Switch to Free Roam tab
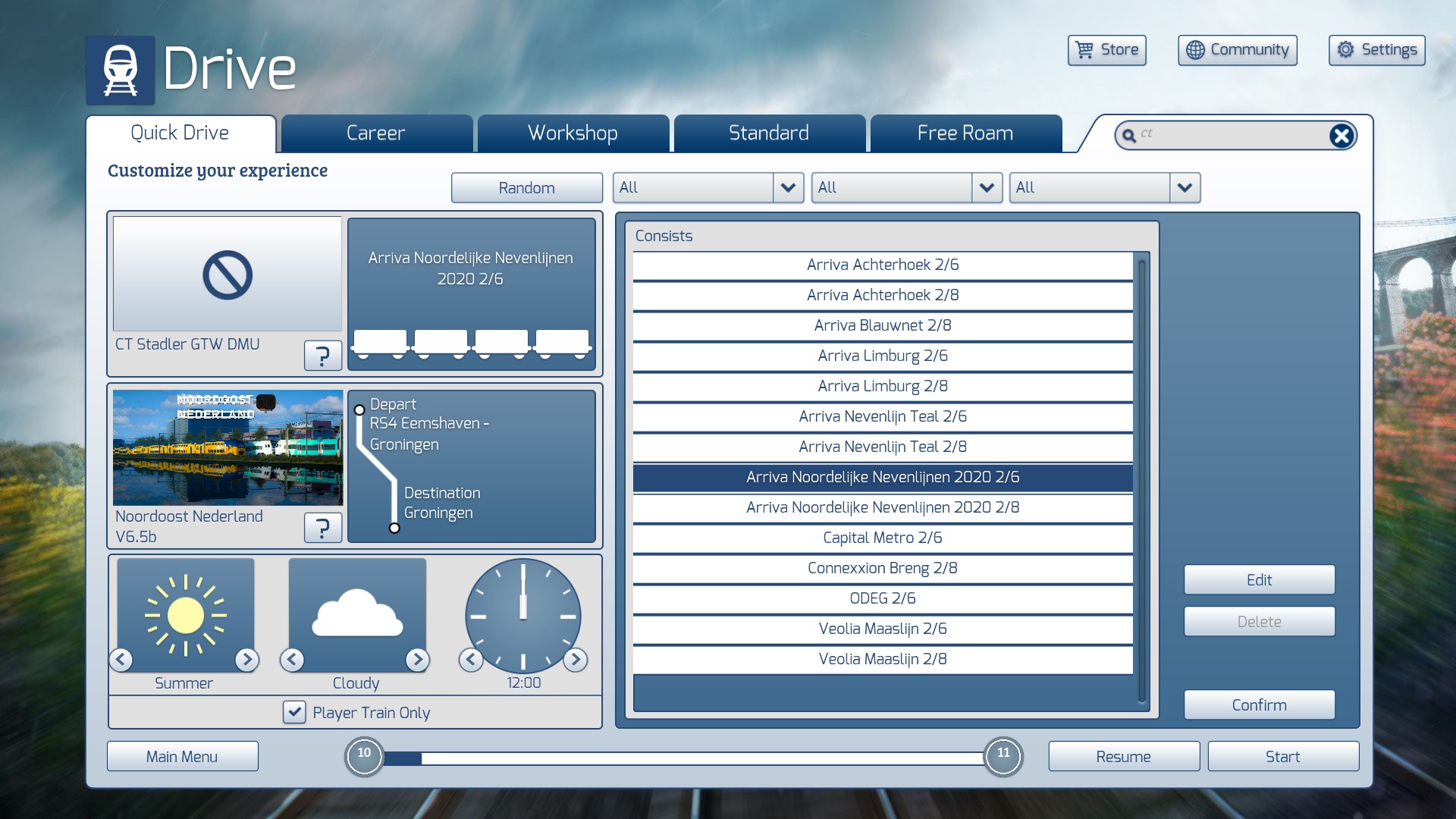Screen dimensions: 1456x819 pos(965,133)
